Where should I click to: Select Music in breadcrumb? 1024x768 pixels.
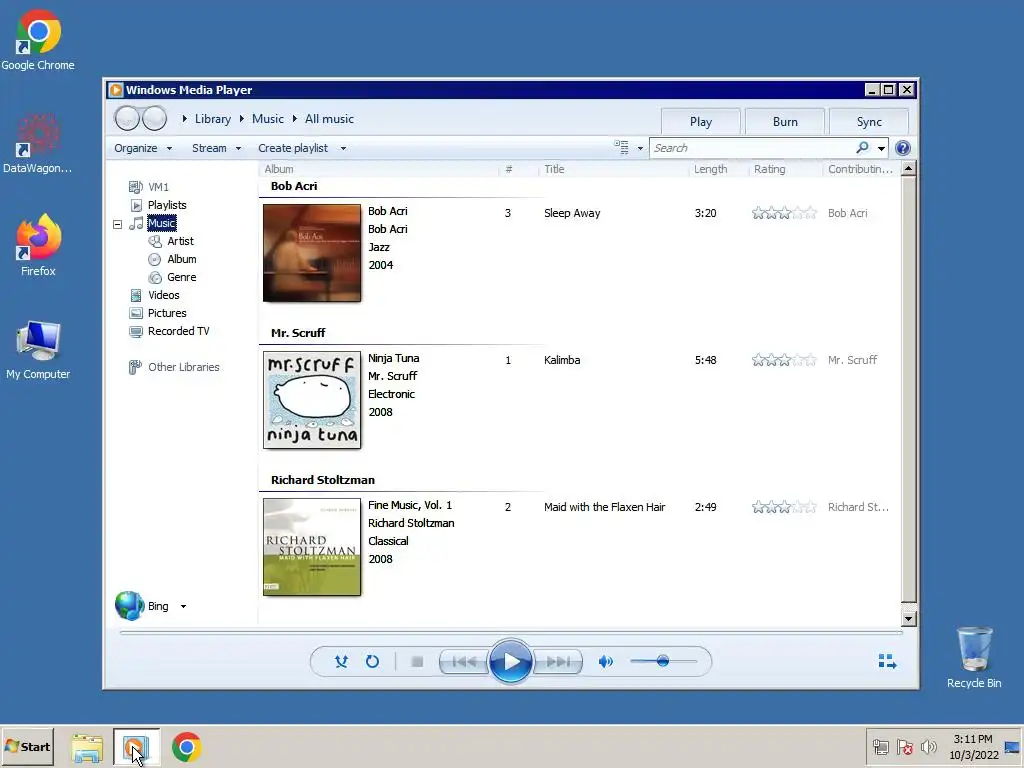[x=268, y=119]
